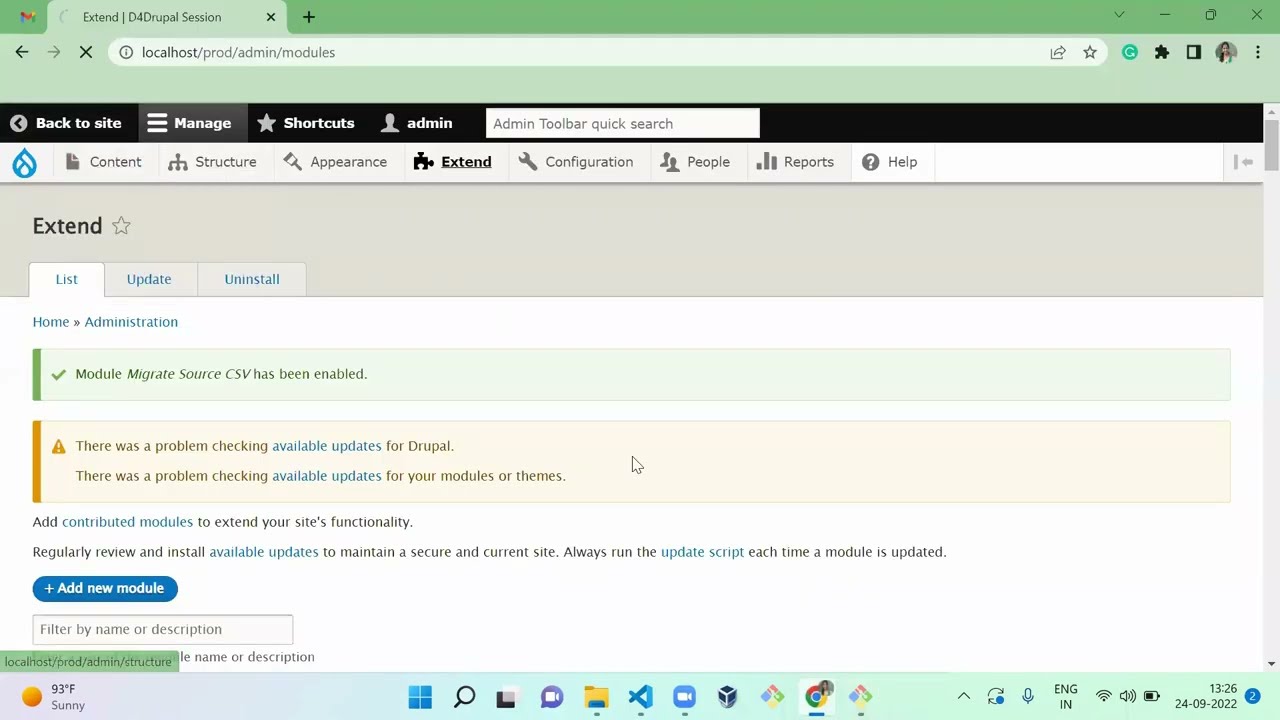Open the contributed modules link
The height and width of the screenshot is (720, 1280).
pos(127,522)
